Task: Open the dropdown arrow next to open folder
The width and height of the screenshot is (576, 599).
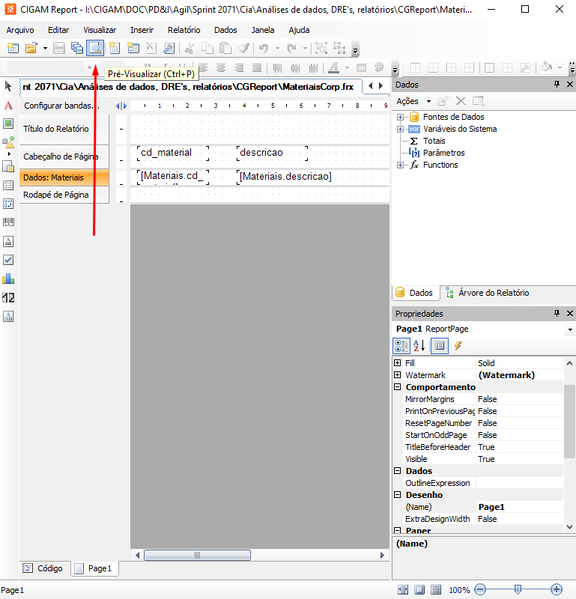Action: click(x=45, y=48)
